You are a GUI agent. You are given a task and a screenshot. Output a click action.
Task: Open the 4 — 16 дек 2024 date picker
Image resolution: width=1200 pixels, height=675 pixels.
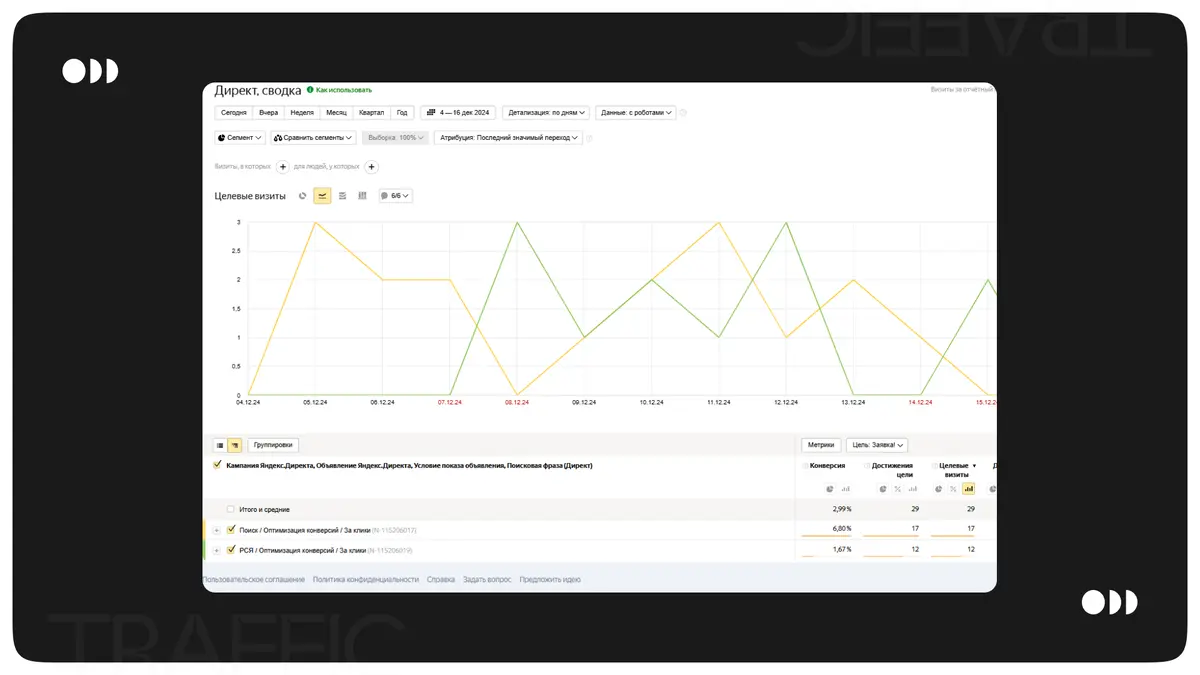pyautogui.click(x=458, y=113)
